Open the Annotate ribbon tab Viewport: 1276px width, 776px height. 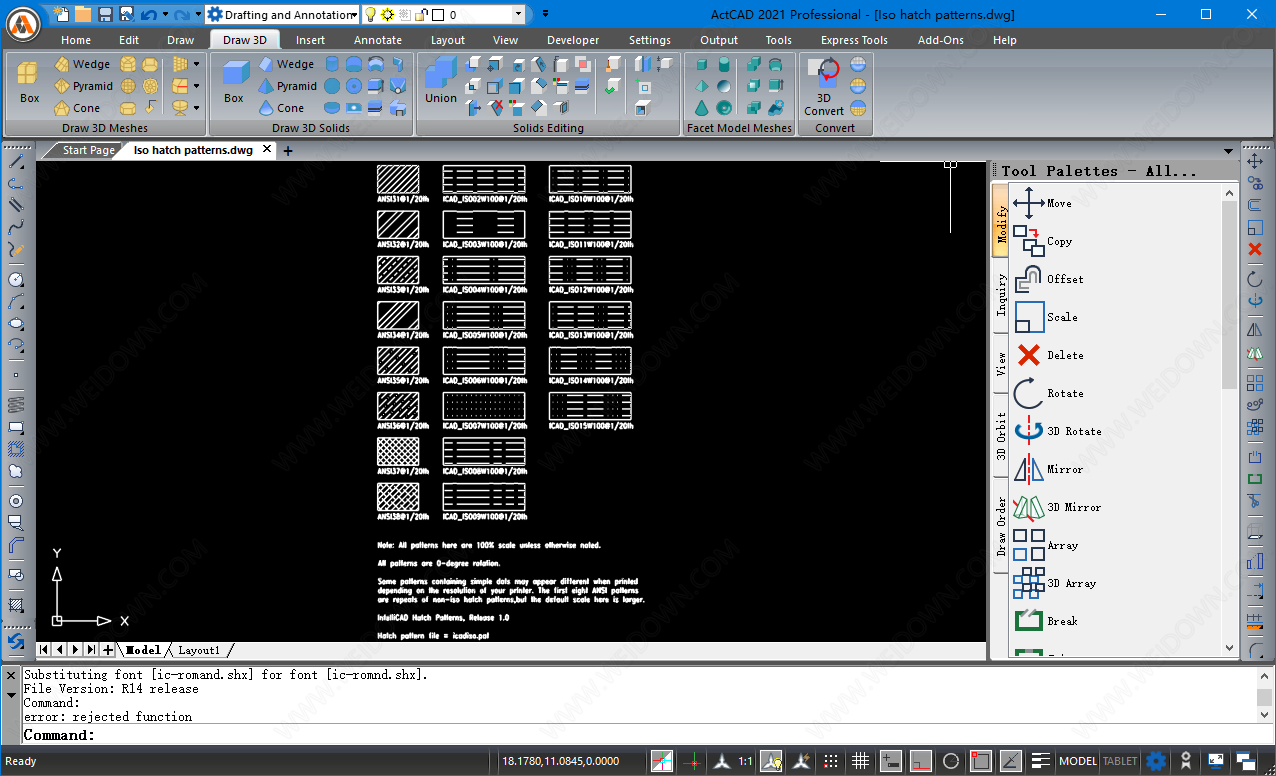point(378,40)
